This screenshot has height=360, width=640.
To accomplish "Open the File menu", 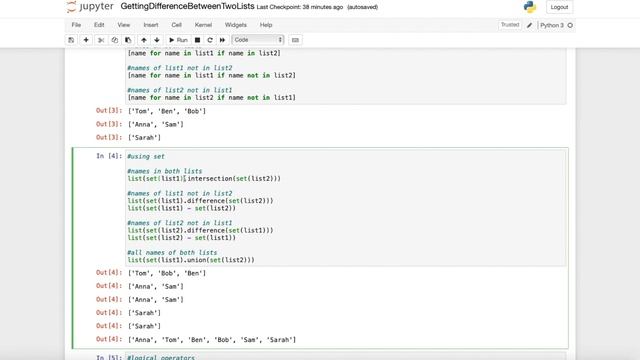I will 76,25.
